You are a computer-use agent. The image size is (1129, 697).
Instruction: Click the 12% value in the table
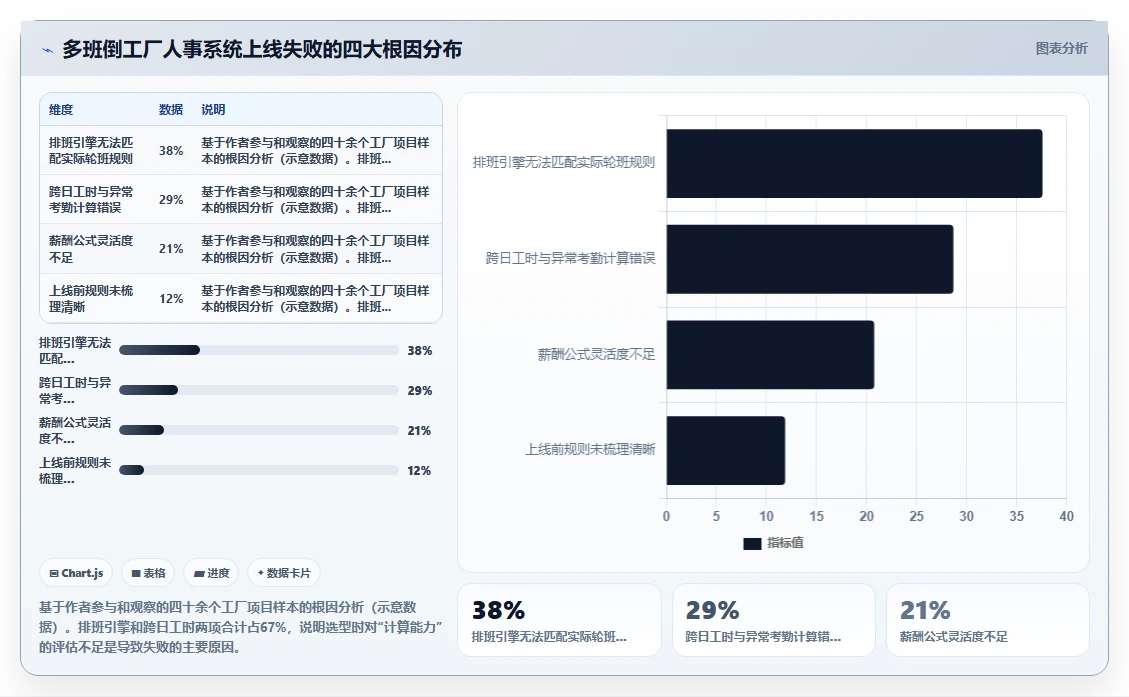[171, 299]
